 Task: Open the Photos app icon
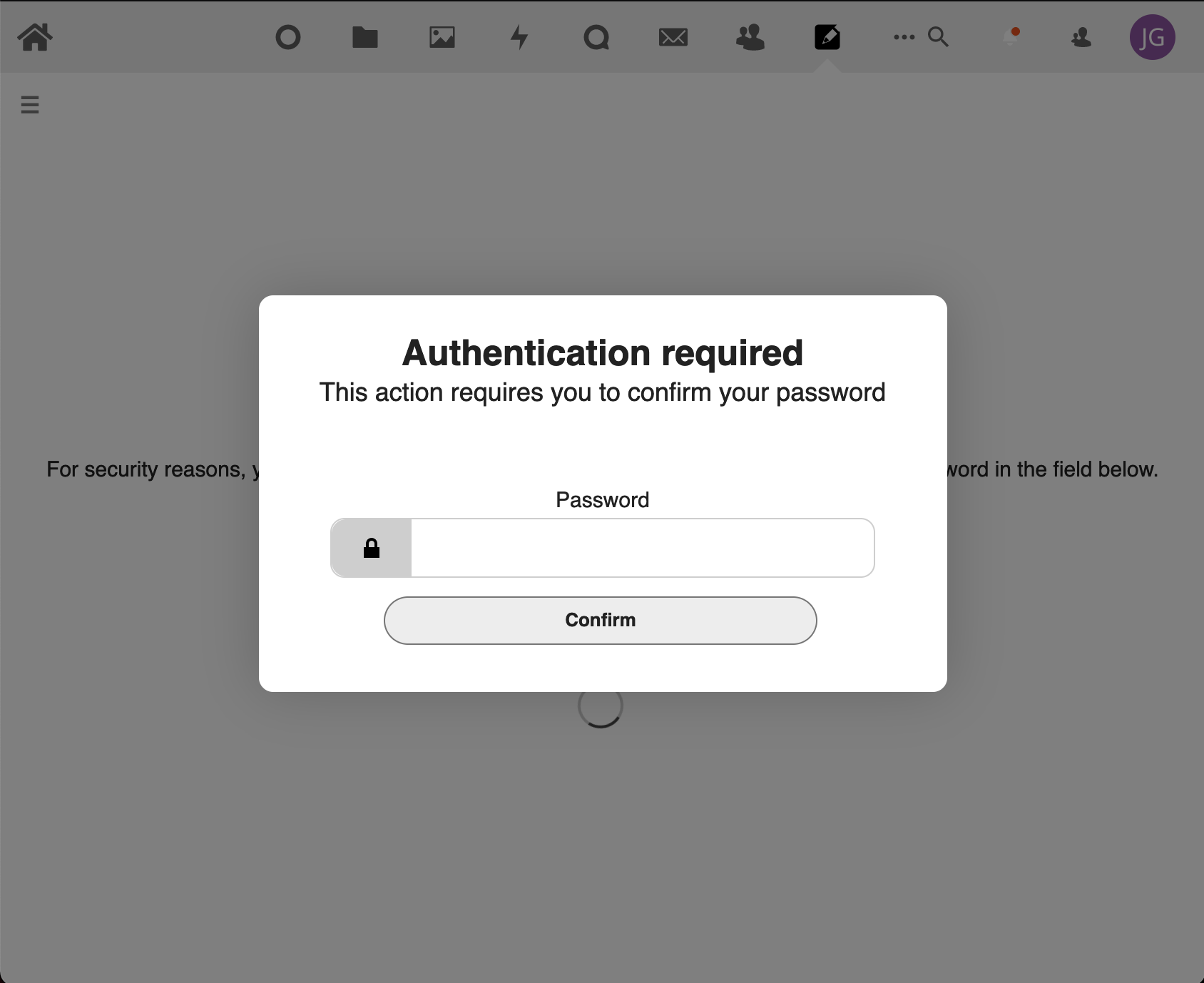click(x=442, y=37)
